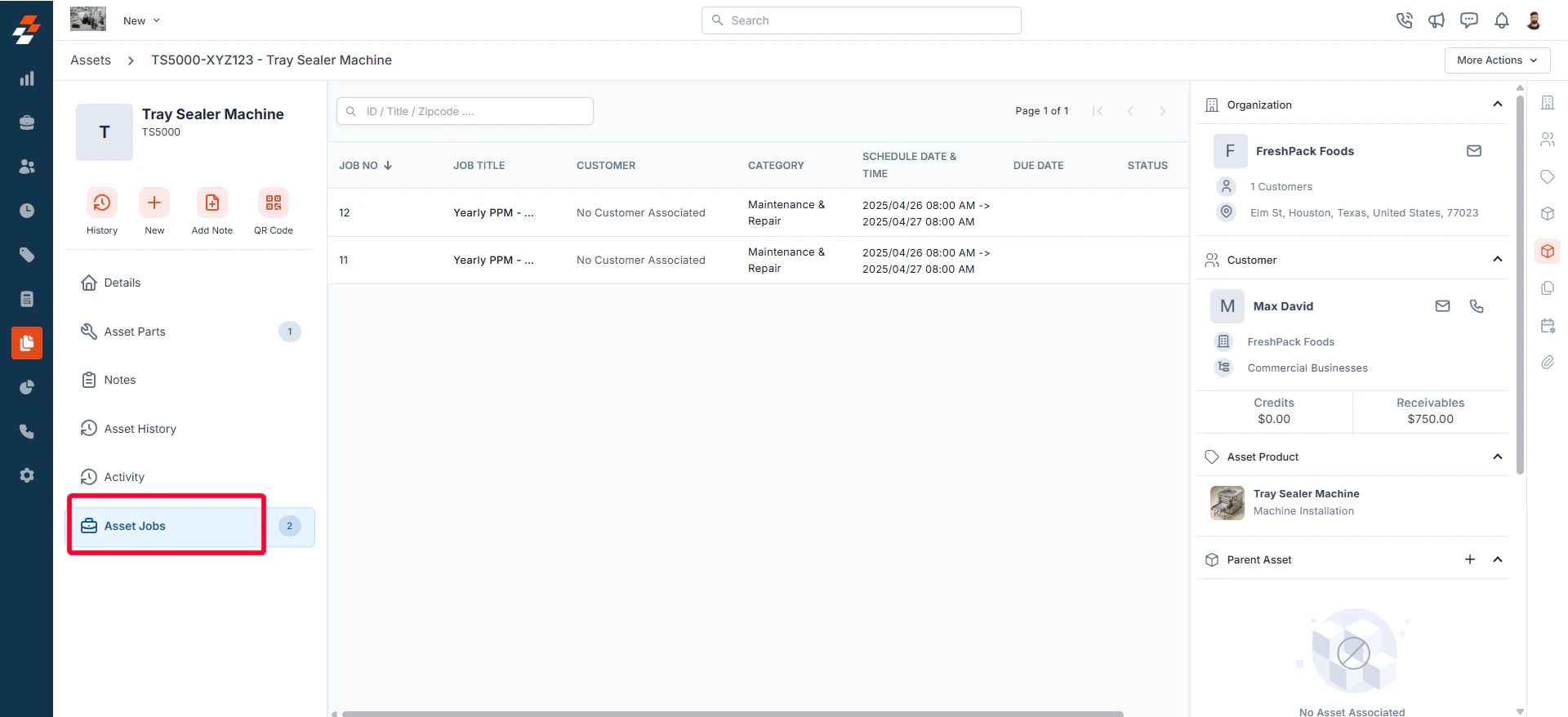
Task: Open the calendar settings icon in right rail
Action: pyautogui.click(x=1548, y=326)
